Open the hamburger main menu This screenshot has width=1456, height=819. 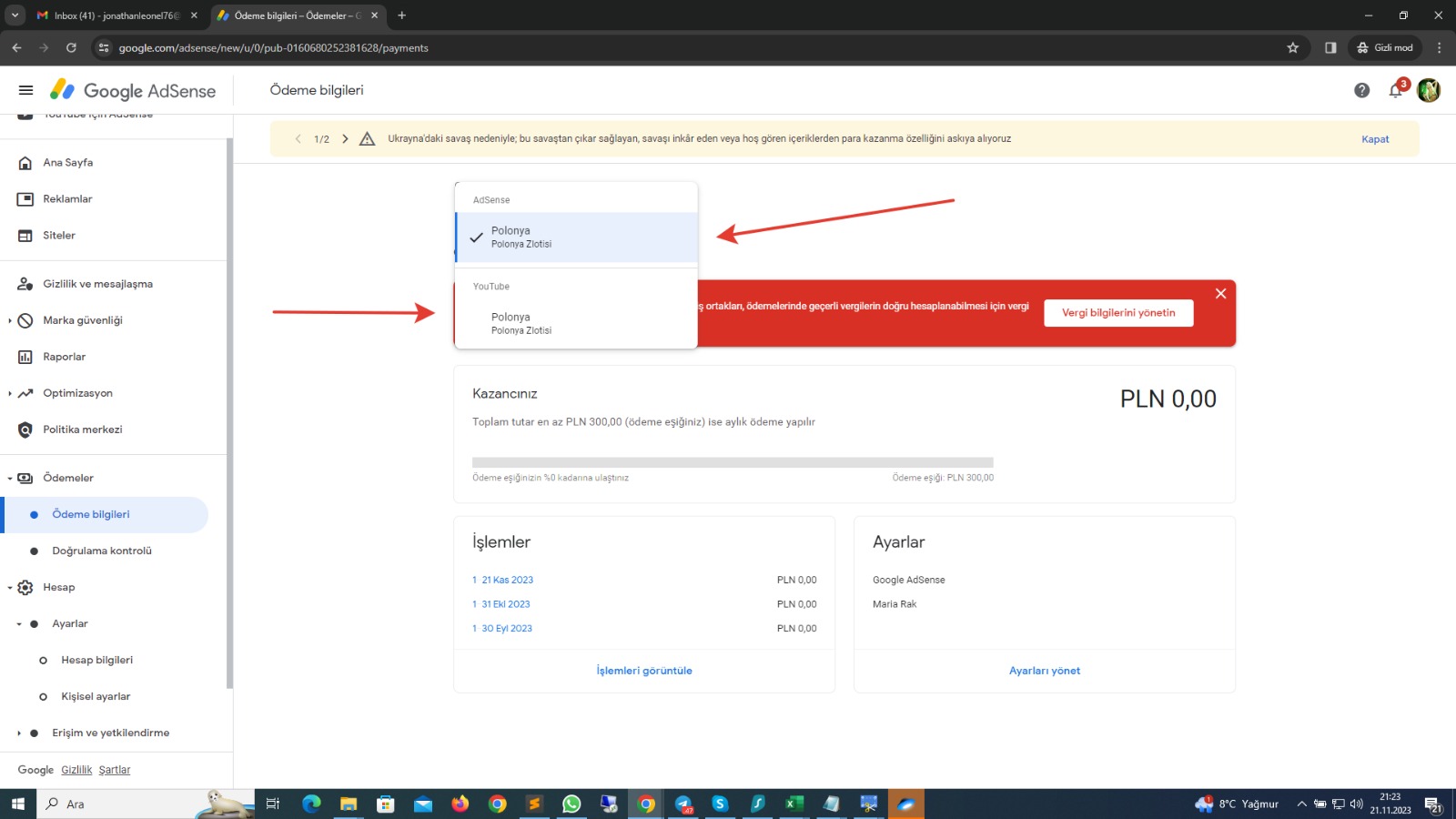(x=25, y=90)
